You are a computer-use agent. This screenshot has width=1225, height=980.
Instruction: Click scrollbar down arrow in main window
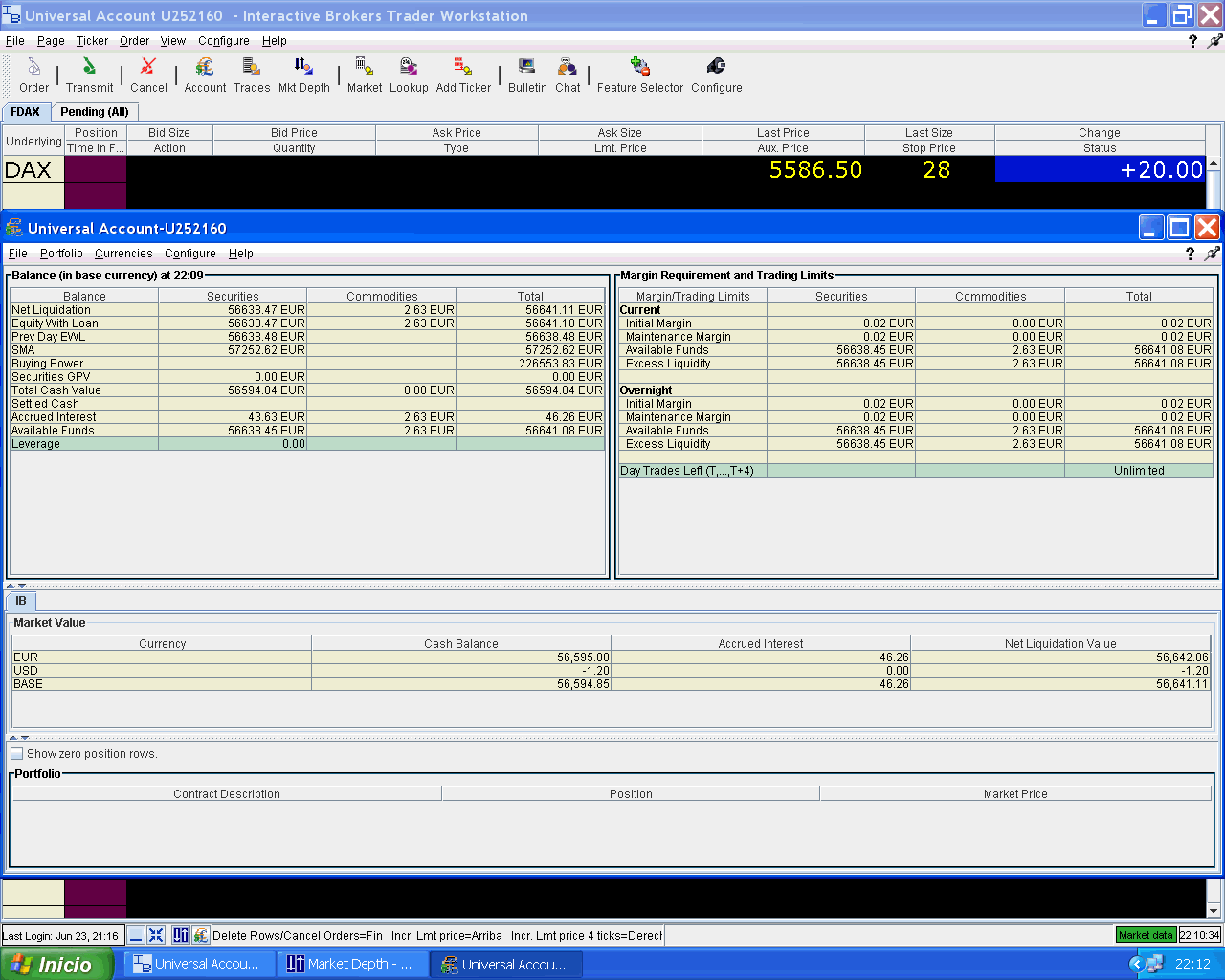(x=1214, y=910)
